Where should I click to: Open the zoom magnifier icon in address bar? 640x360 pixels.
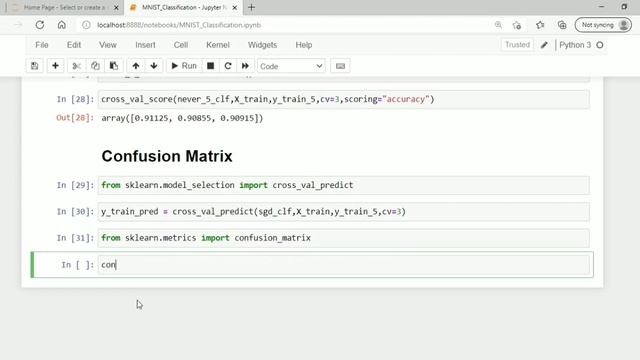tap(498, 25)
